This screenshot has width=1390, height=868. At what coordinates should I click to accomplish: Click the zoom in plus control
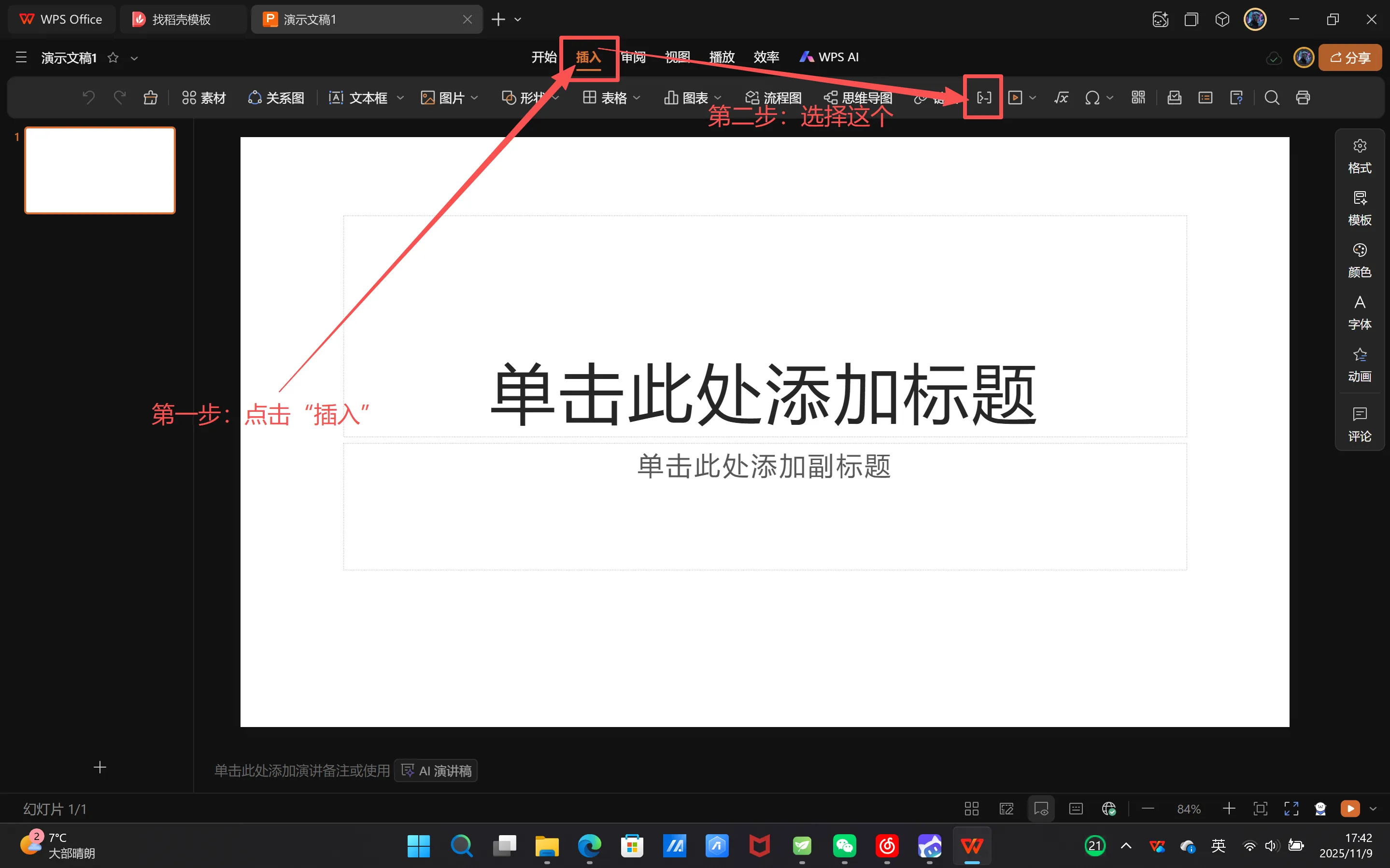click(x=1229, y=809)
